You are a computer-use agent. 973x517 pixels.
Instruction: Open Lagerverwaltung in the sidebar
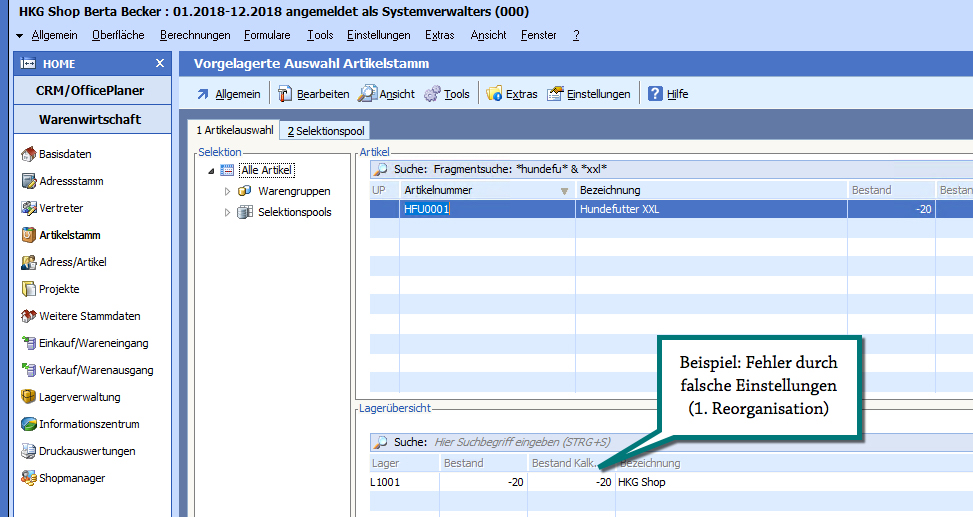79,397
